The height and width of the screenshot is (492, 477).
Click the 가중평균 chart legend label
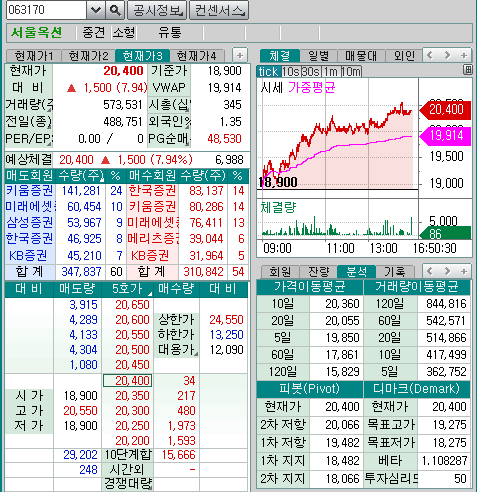coord(311,88)
